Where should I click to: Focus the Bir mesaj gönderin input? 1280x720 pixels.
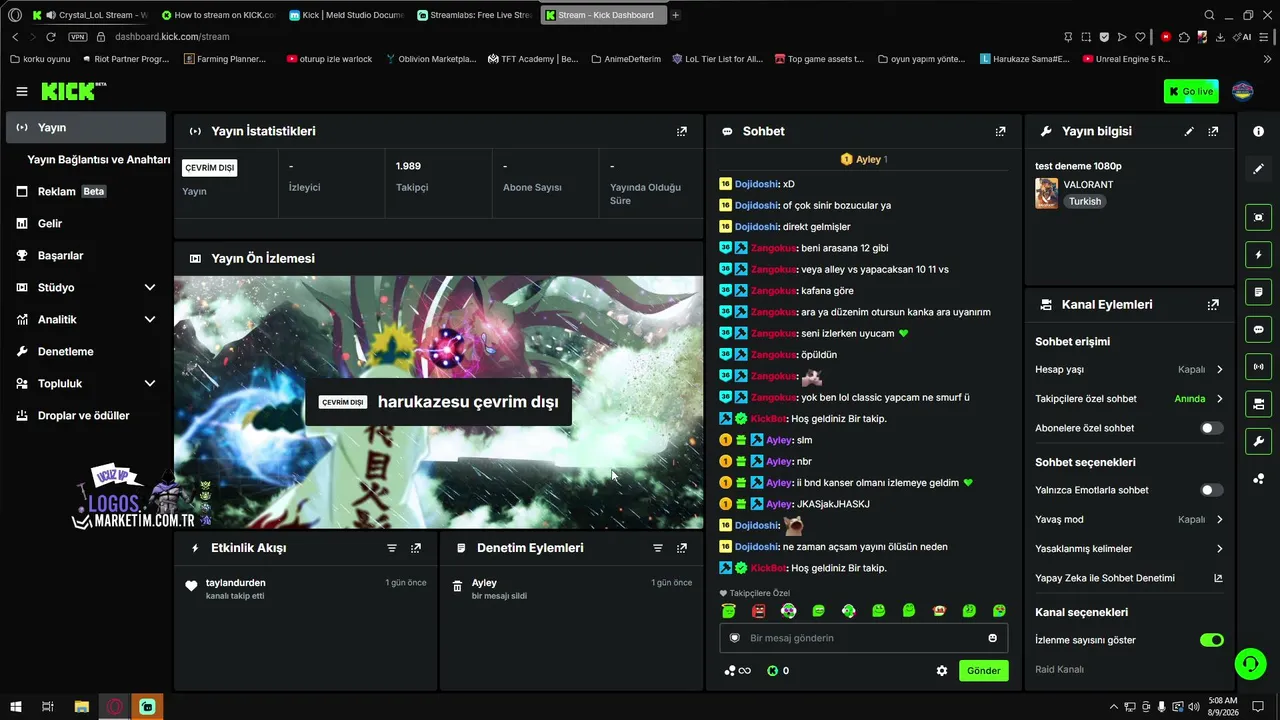click(x=863, y=638)
